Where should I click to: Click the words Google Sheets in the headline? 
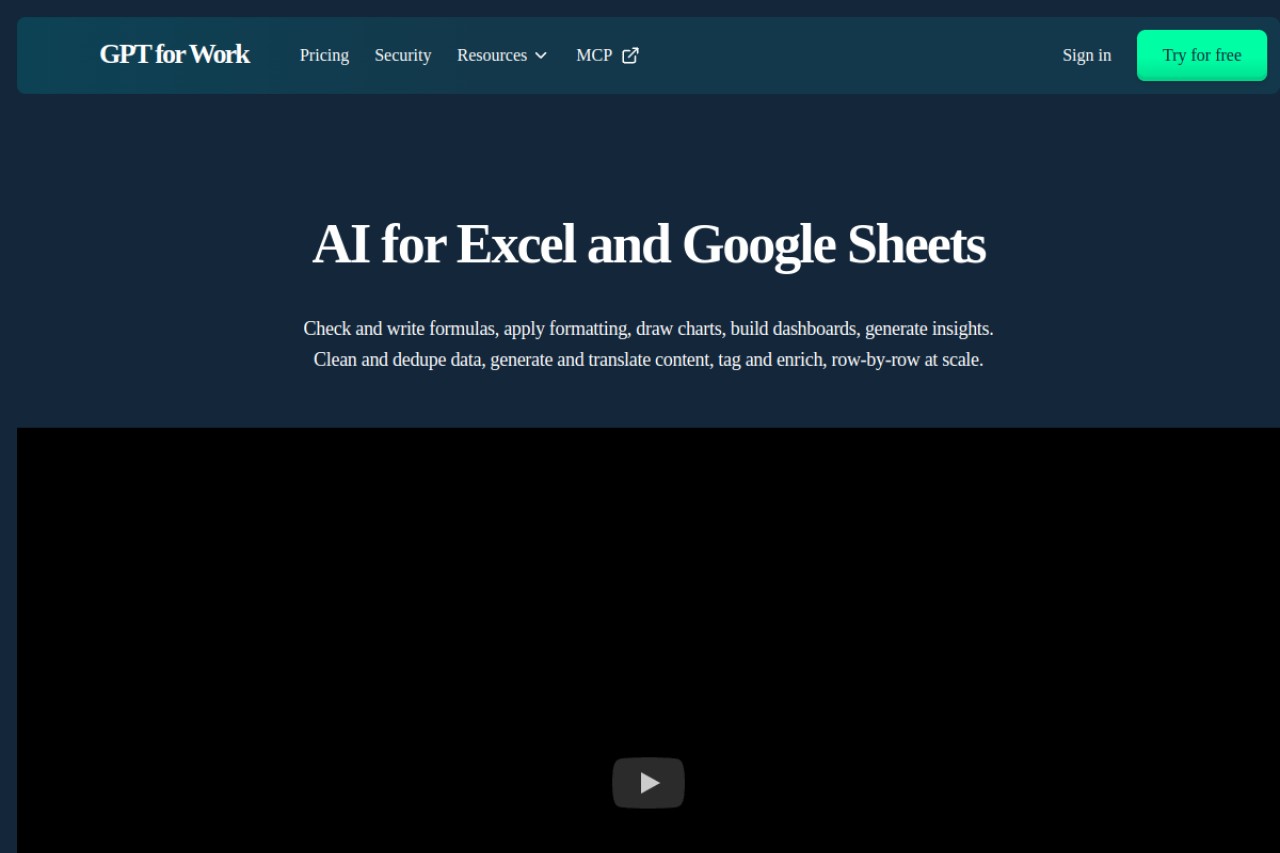[834, 245]
